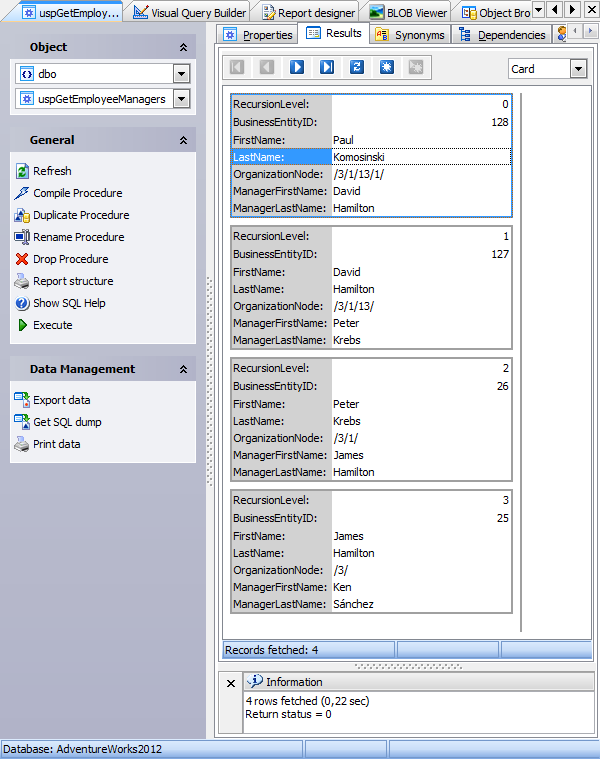Click the Execute green play icon

[x=23, y=325]
